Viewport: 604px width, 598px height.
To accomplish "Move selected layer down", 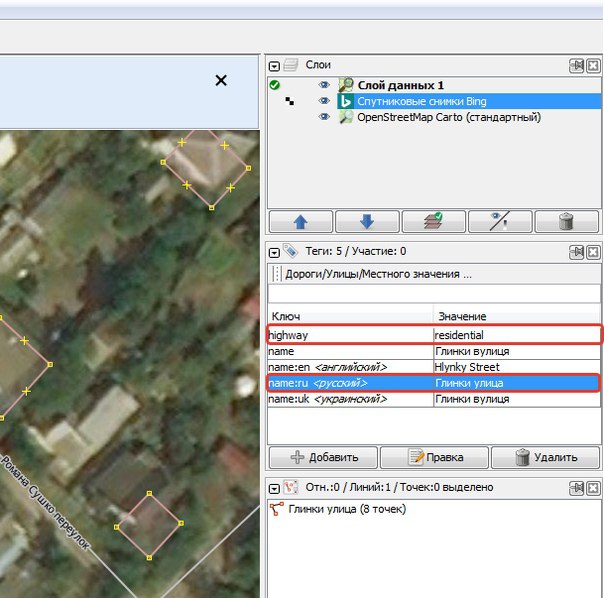I will click(x=367, y=222).
